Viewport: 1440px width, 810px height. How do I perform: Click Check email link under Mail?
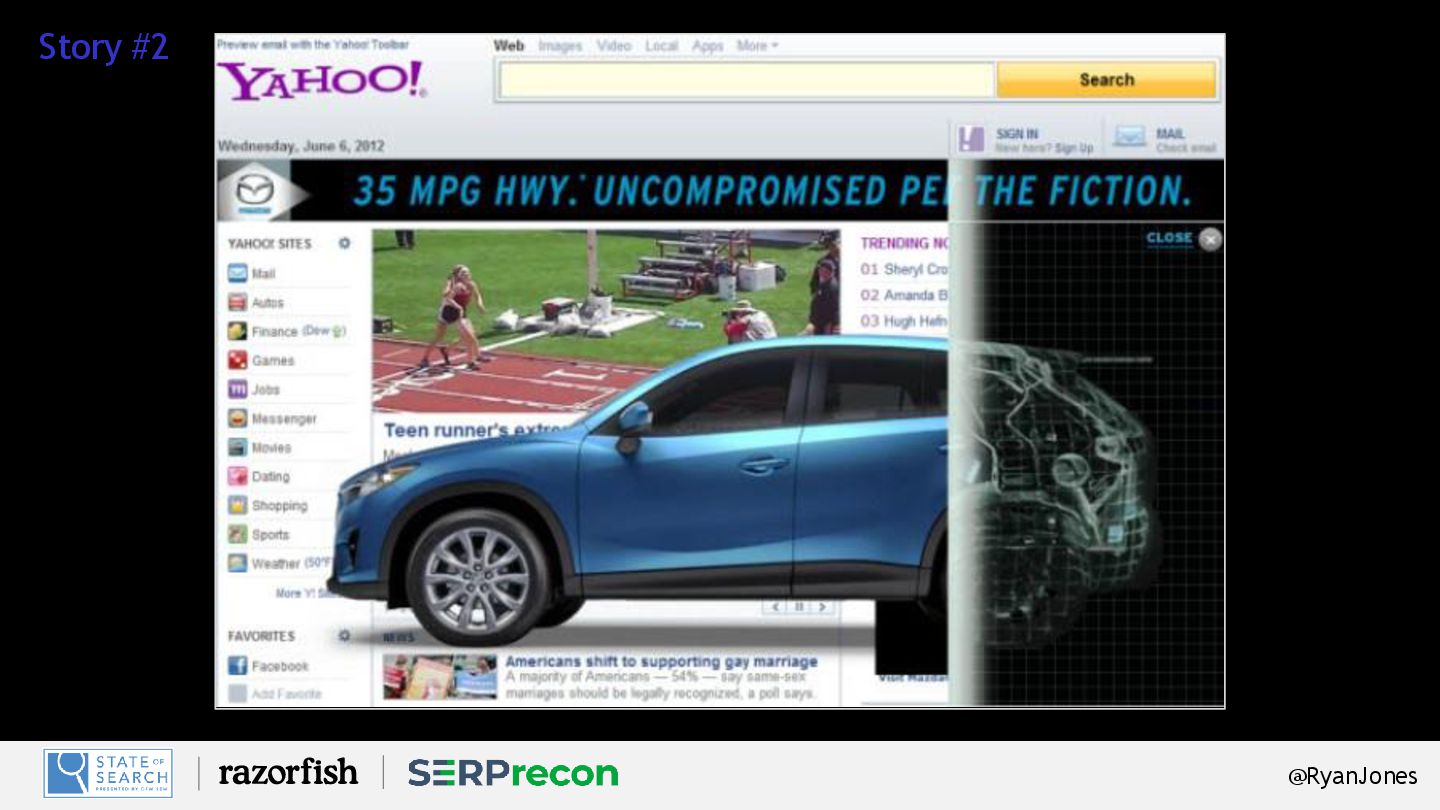coord(1186,148)
